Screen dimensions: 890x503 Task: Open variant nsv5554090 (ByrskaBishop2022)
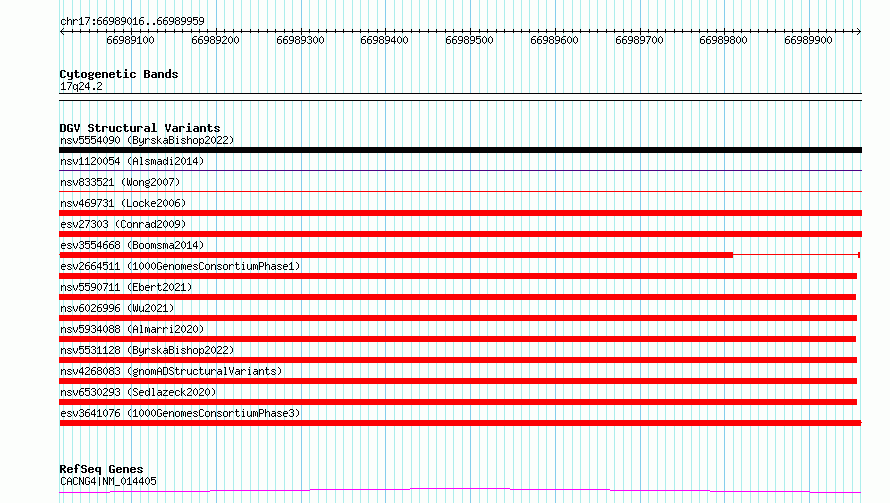click(147, 140)
